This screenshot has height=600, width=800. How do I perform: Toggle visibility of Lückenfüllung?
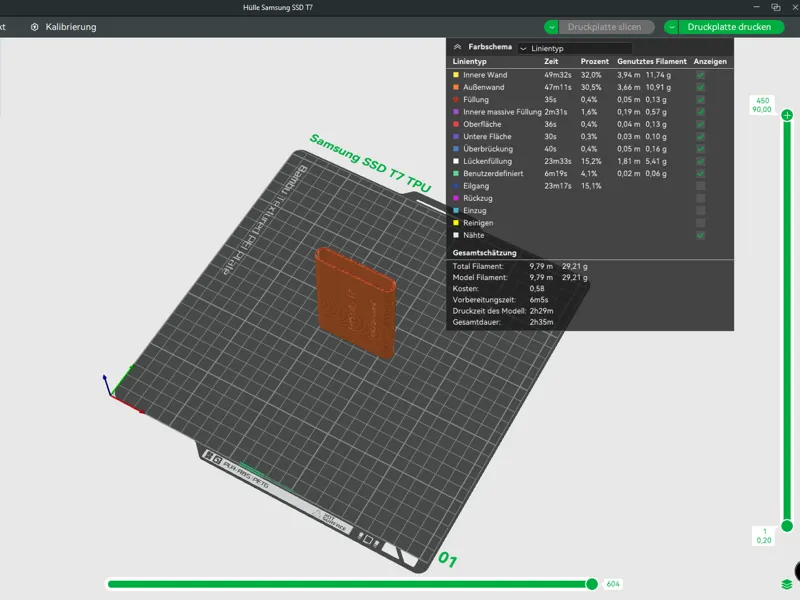[x=701, y=161]
